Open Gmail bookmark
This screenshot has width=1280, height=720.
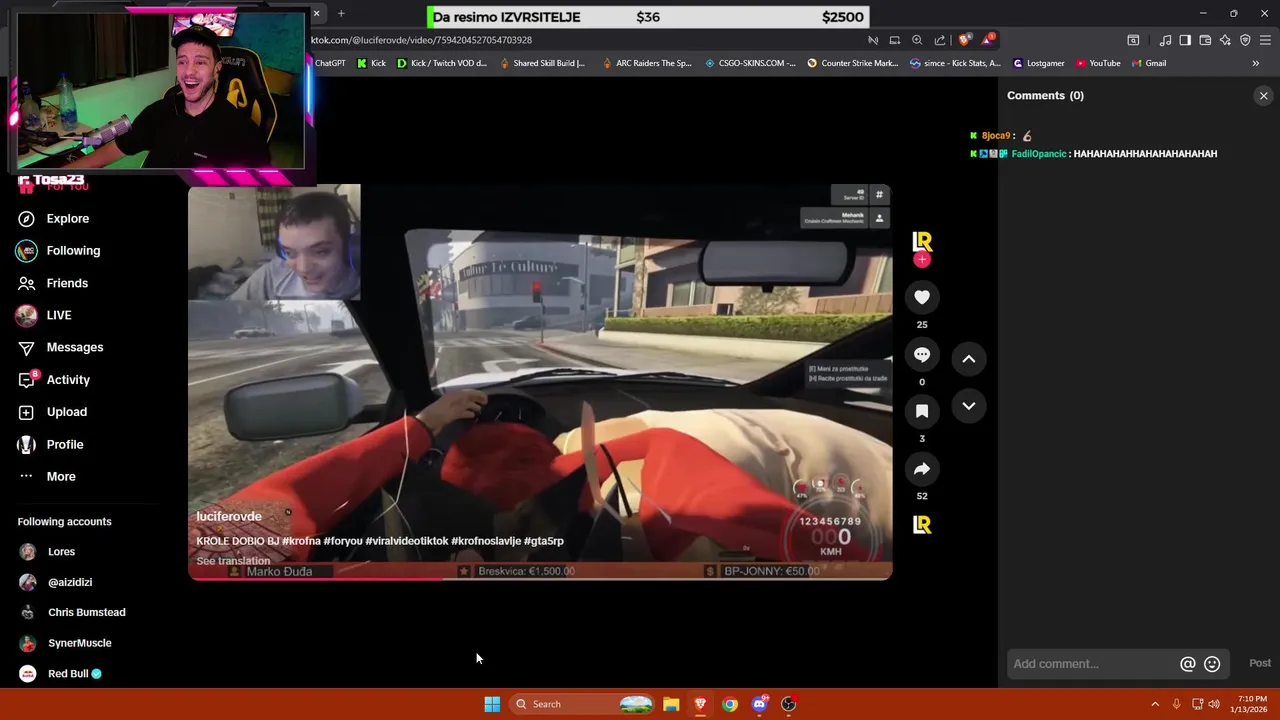pos(1149,63)
